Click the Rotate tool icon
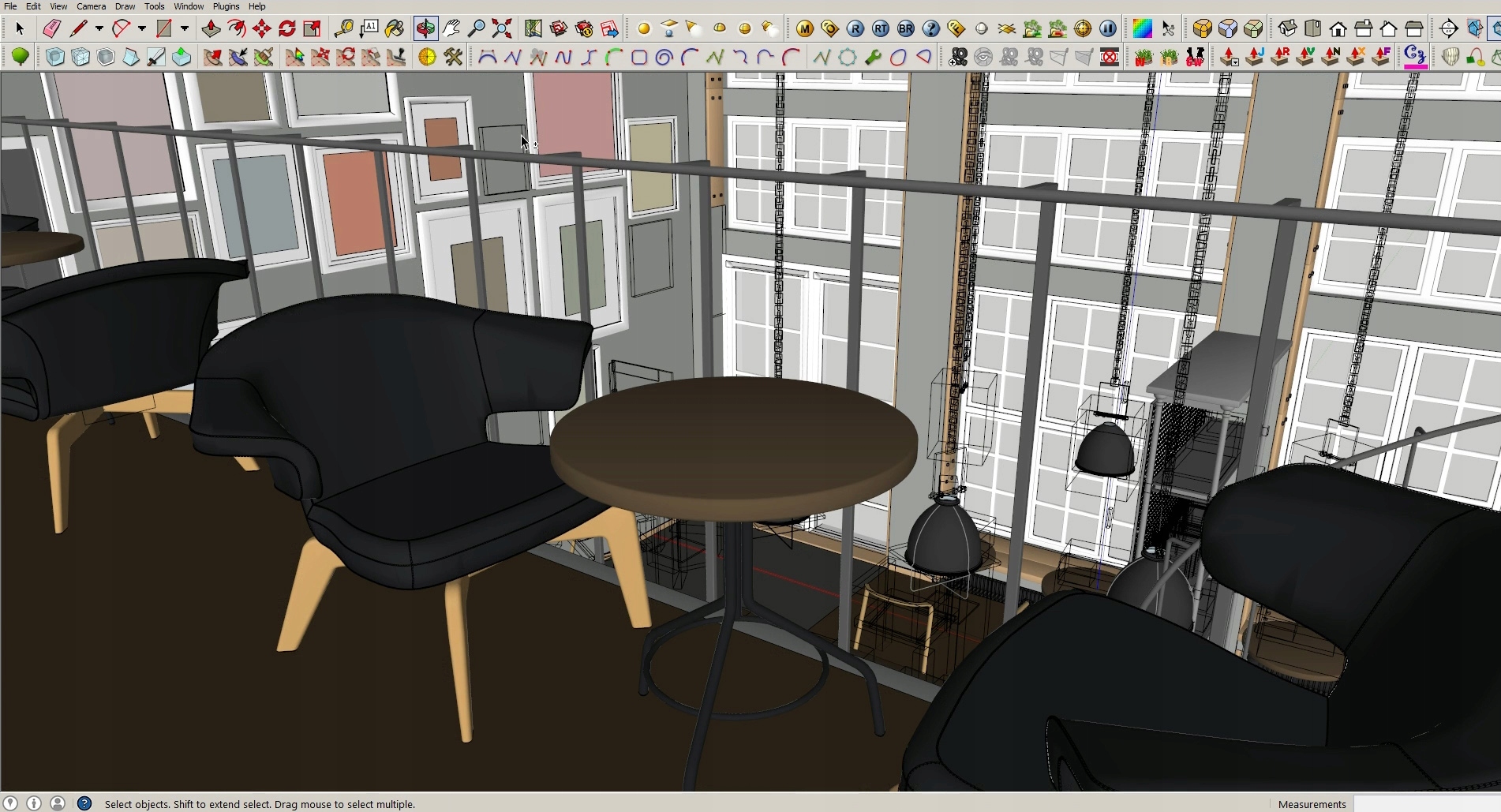 pos(287,29)
